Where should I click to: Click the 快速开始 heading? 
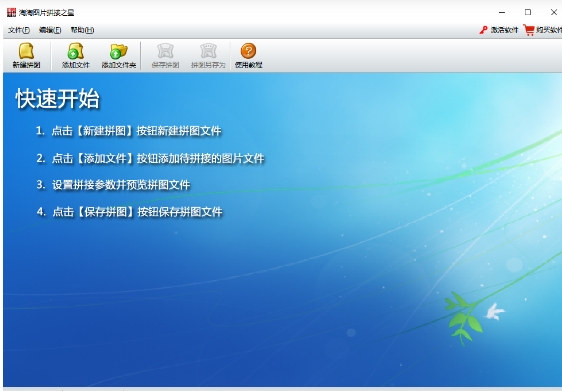pos(57,99)
